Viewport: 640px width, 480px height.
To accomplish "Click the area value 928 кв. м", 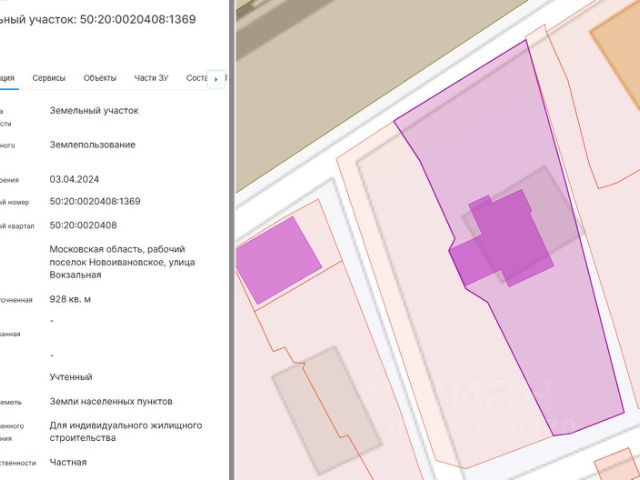I will click(70, 299).
